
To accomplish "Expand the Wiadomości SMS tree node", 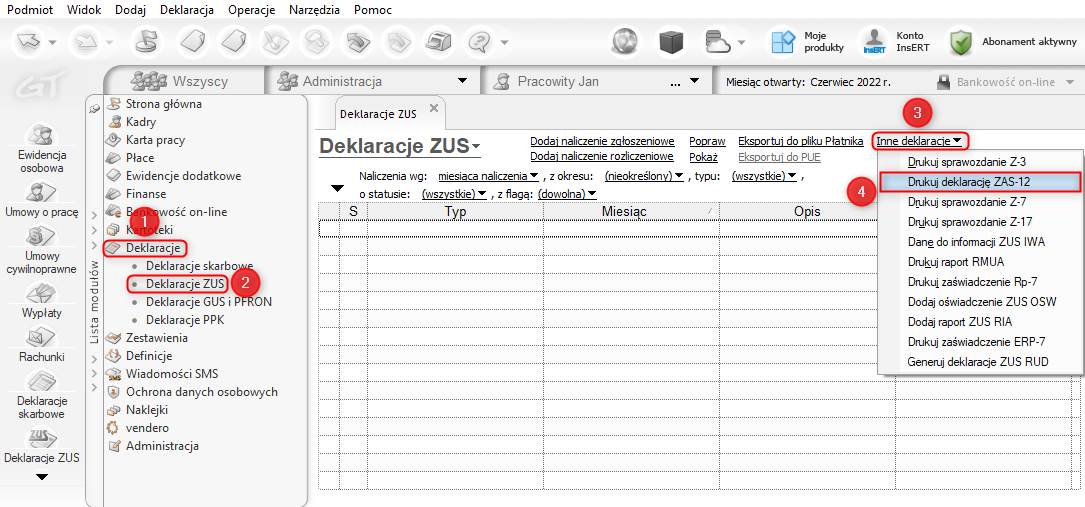I will (95, 374).
